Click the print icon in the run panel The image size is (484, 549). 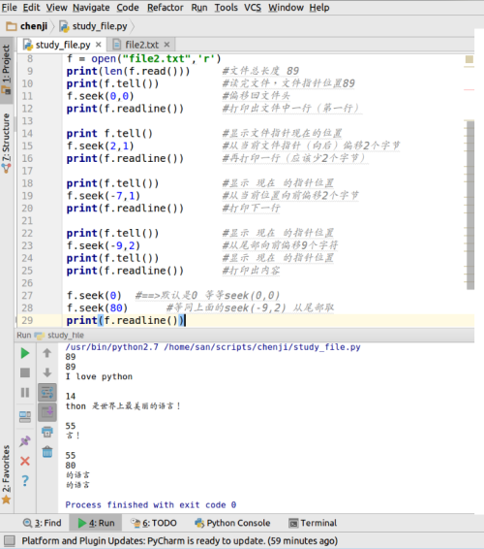point(47,432)
